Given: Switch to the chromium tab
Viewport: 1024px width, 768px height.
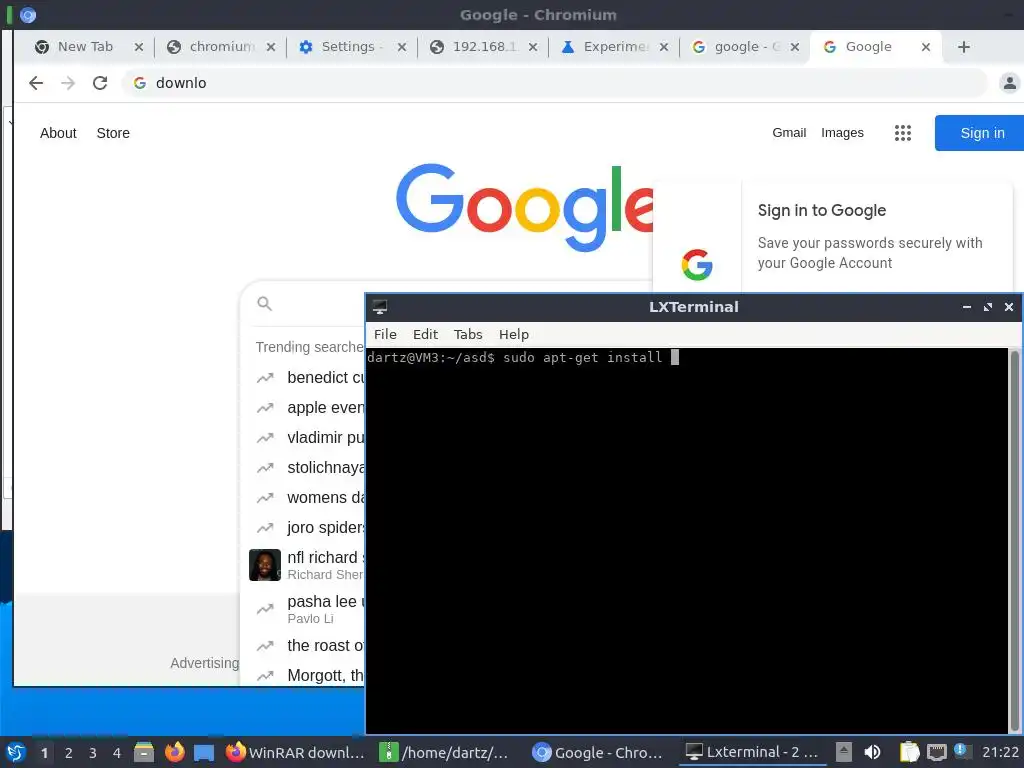Looking at the screenshot, I should pyautogui.click(x=221, y=47).
